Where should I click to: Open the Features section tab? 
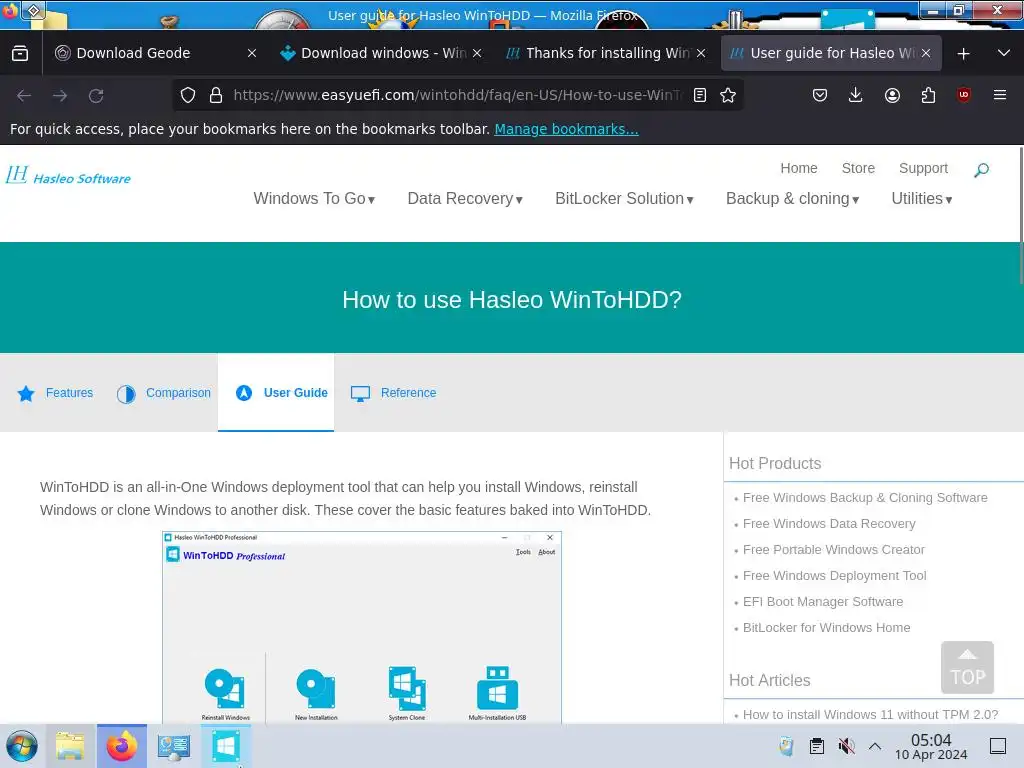click(56, 392)
